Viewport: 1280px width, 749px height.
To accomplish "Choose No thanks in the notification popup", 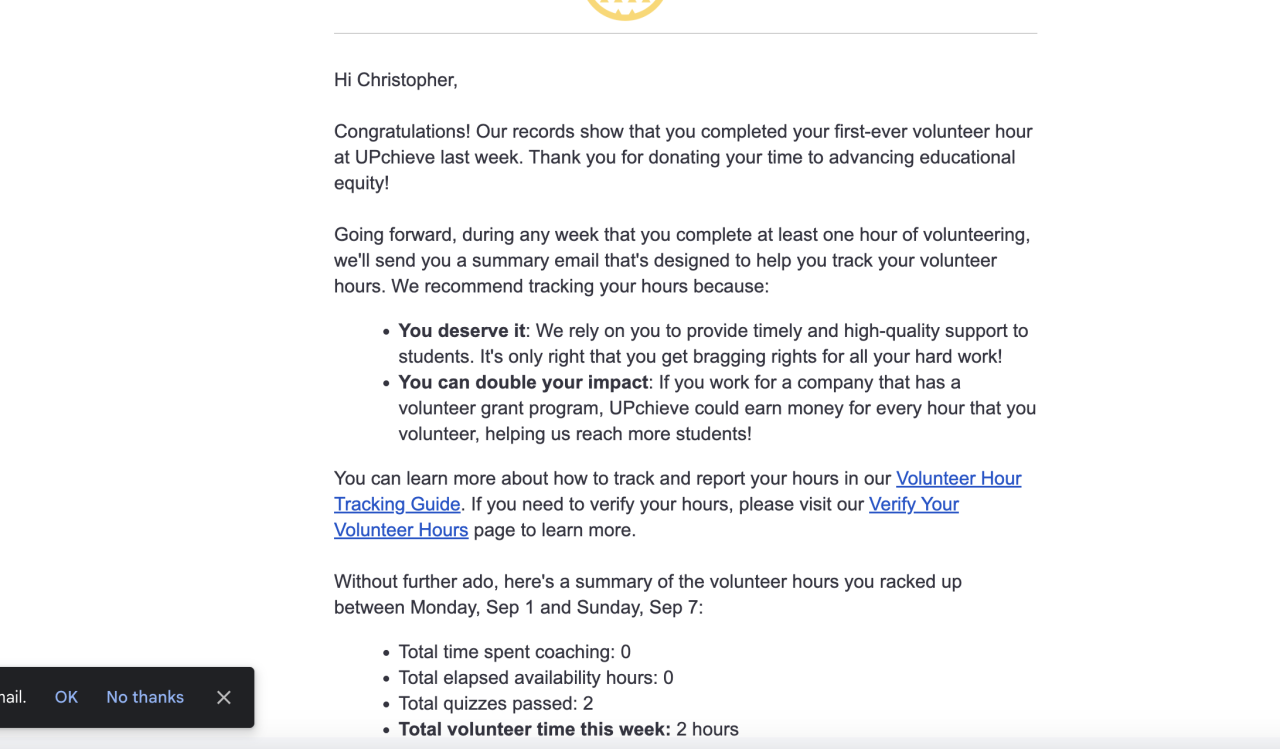I will point(145,697).
